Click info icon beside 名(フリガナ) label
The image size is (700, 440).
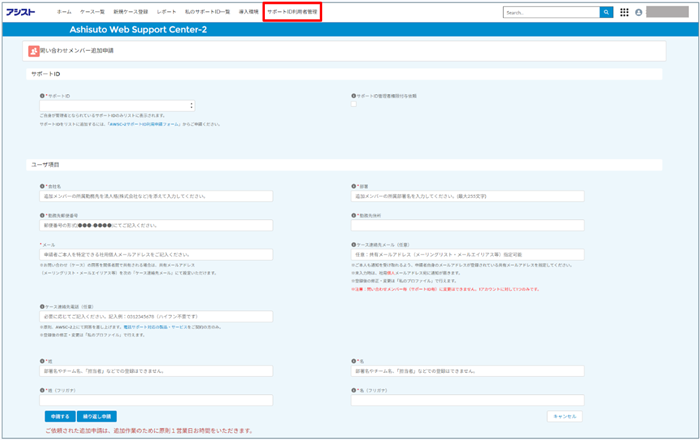(x=354, y=390)
